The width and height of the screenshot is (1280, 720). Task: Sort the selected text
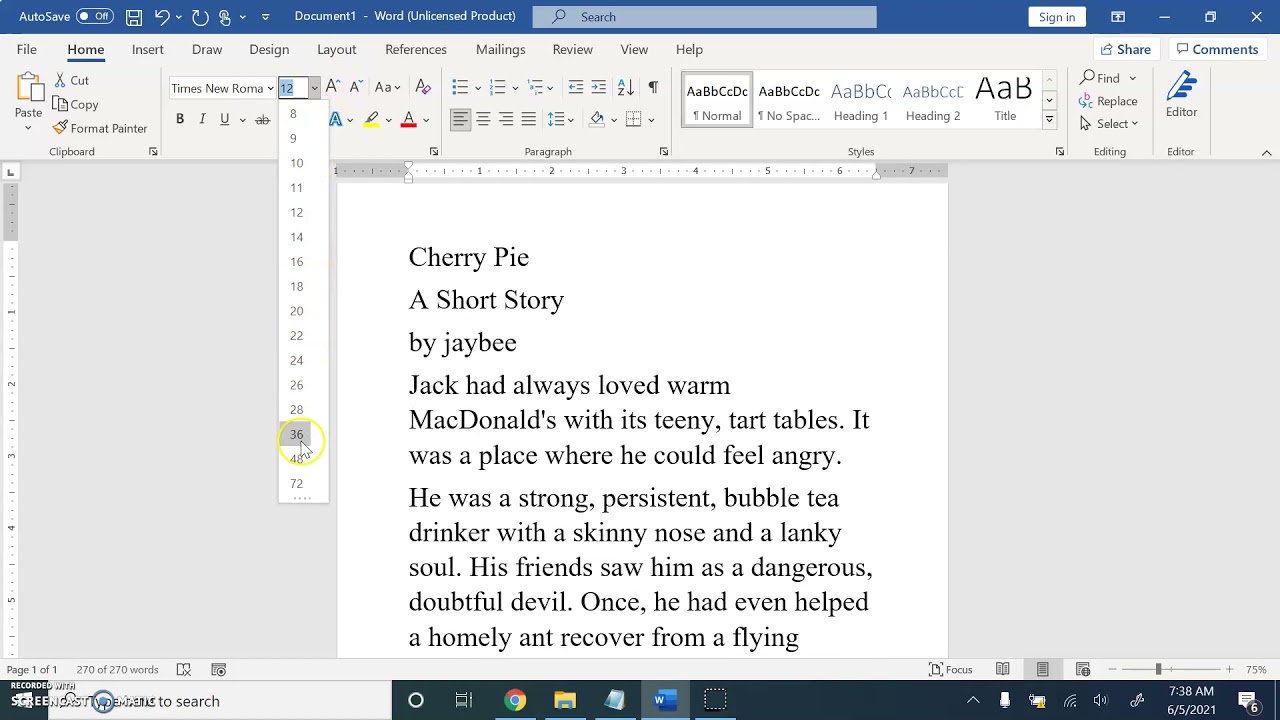tap(626, 88)
